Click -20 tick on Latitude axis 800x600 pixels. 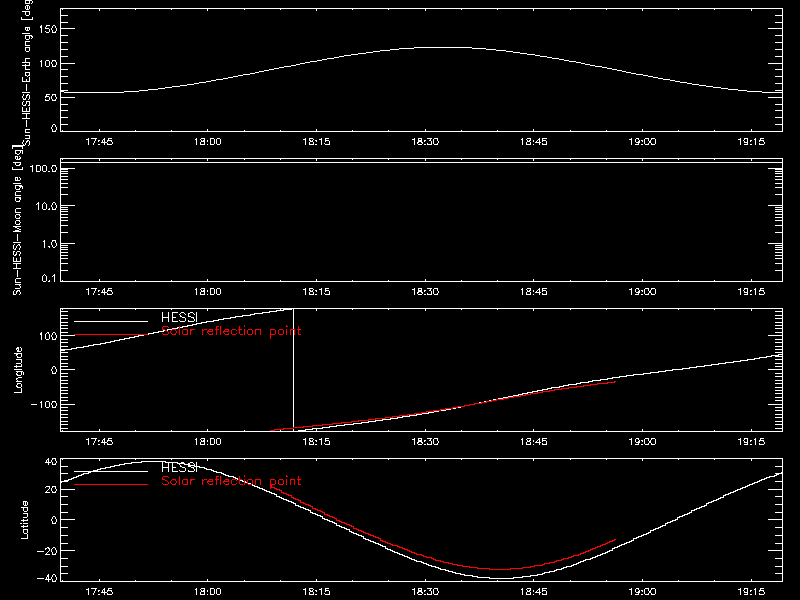[x=47, y=551]
